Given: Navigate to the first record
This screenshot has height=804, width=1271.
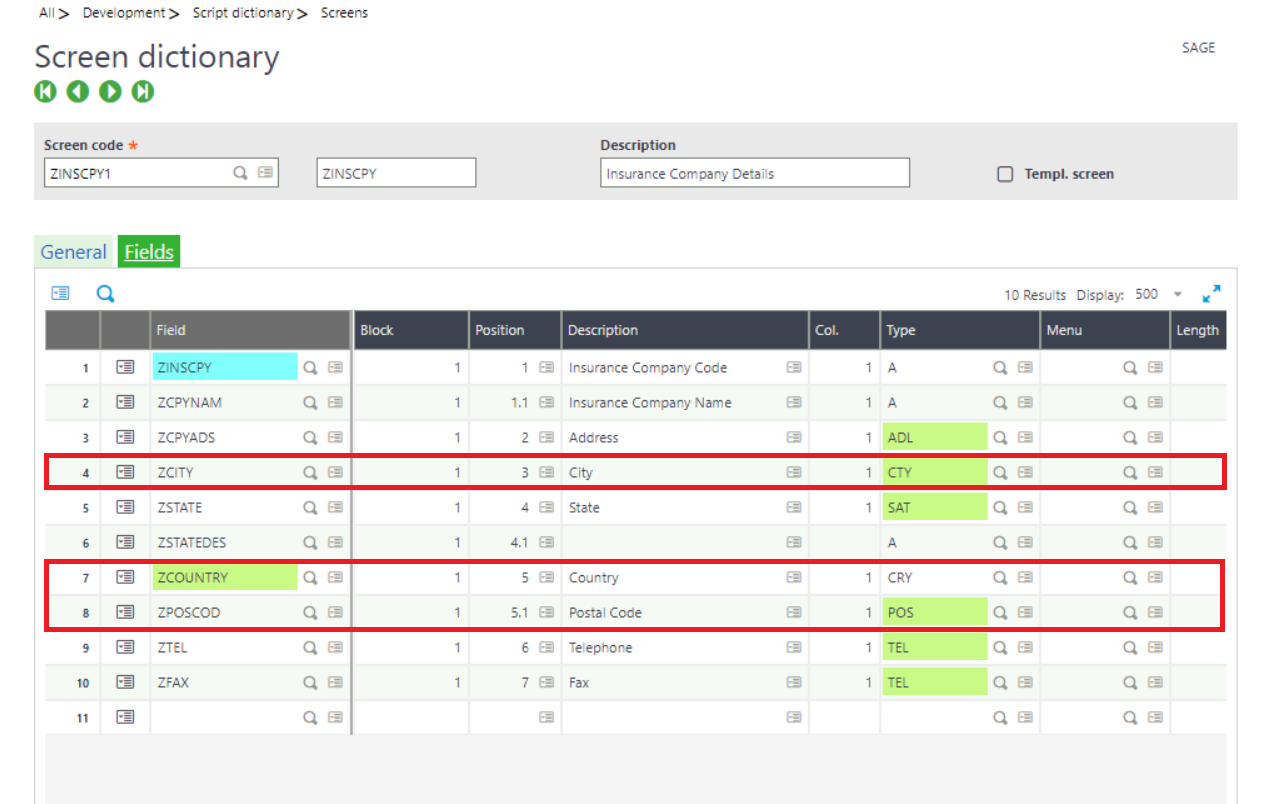Looking at the screenshot, I should tap(45, 91).
